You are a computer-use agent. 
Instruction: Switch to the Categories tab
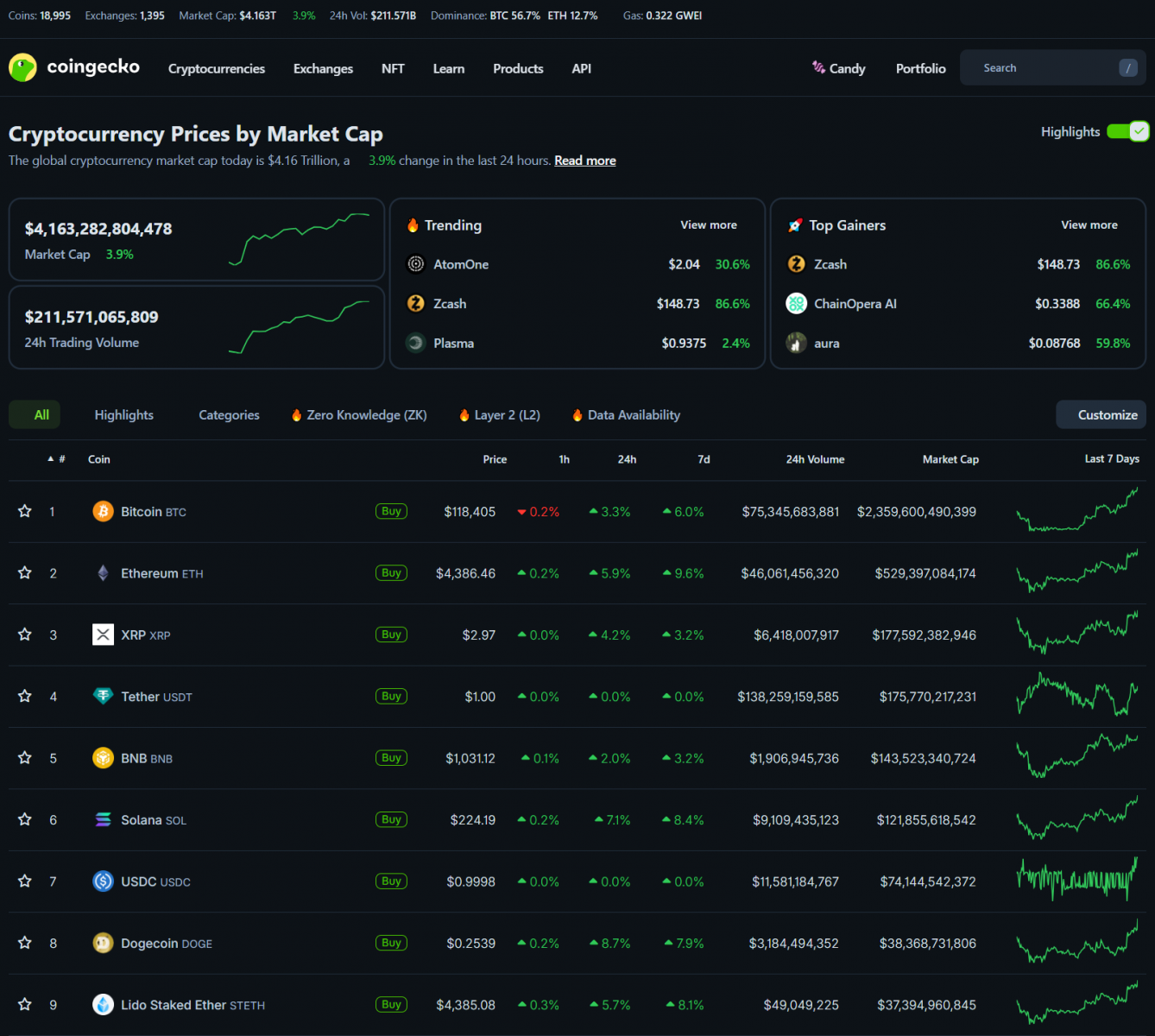229,415
